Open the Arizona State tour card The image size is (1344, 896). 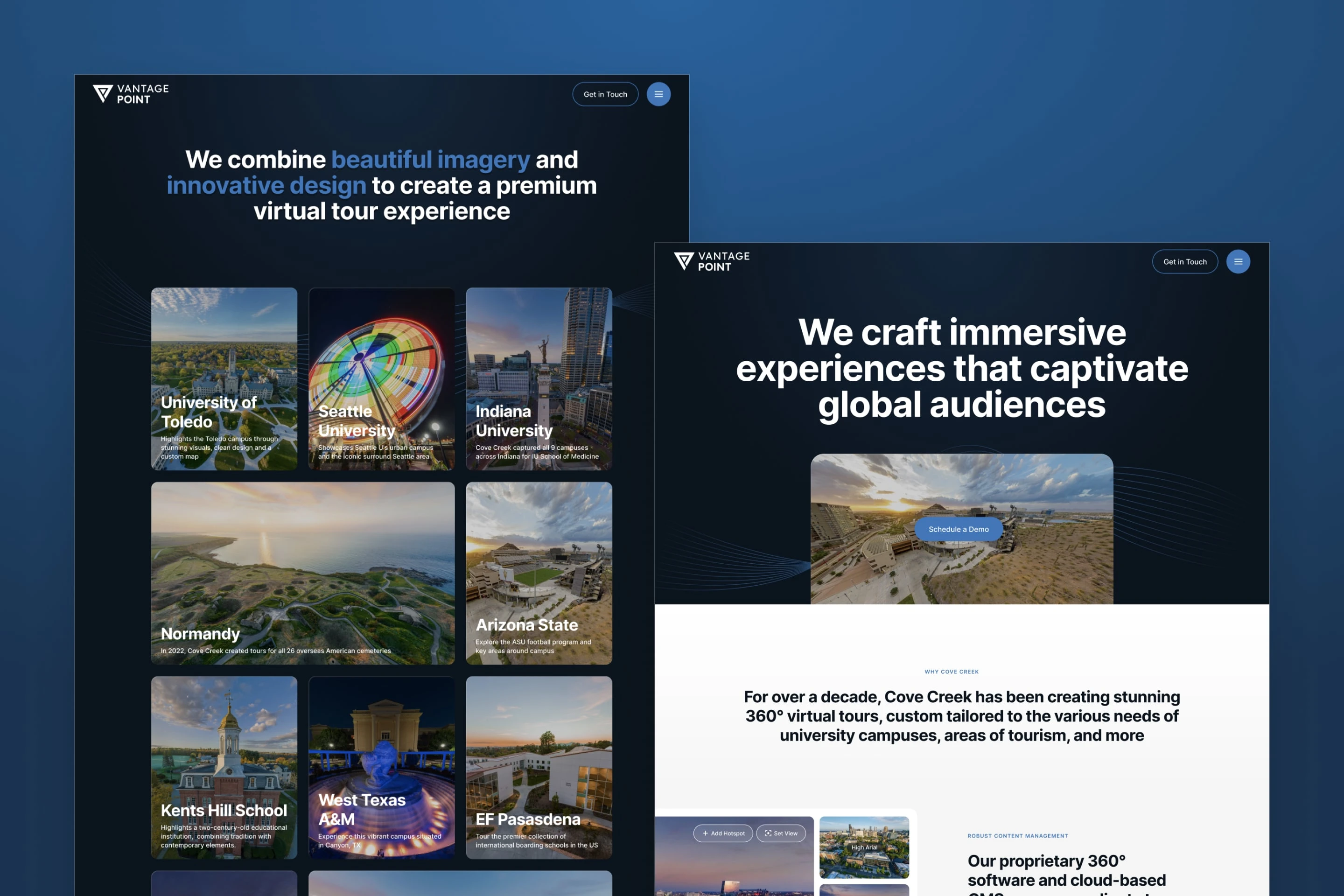[x=539, y=573]
